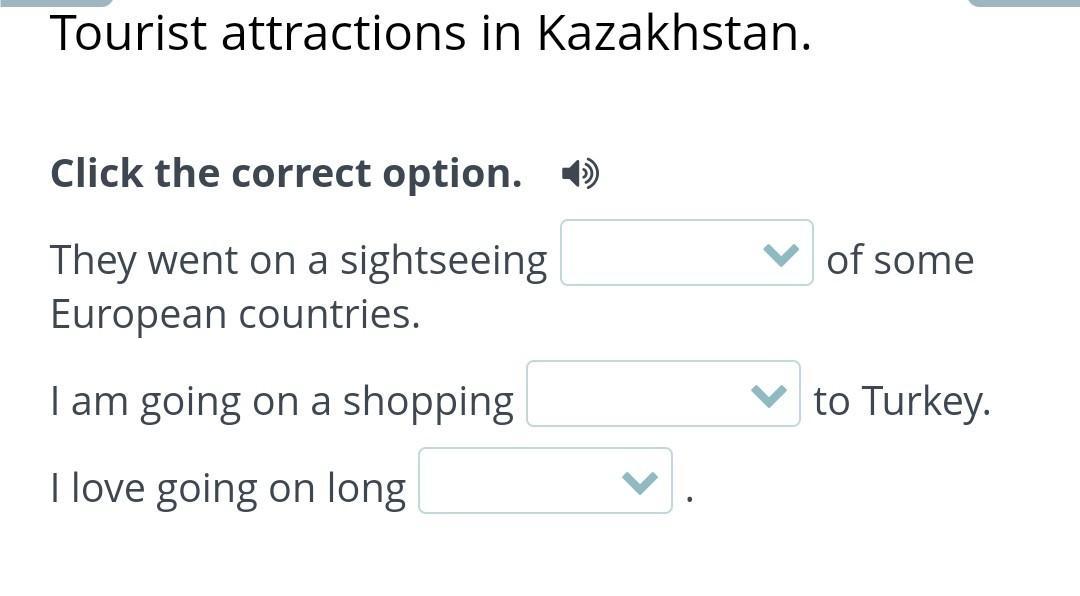This screenshot has width=1080, height=596.
Task: Click the word 'Tourist' in the title
Action: point(128,34)
